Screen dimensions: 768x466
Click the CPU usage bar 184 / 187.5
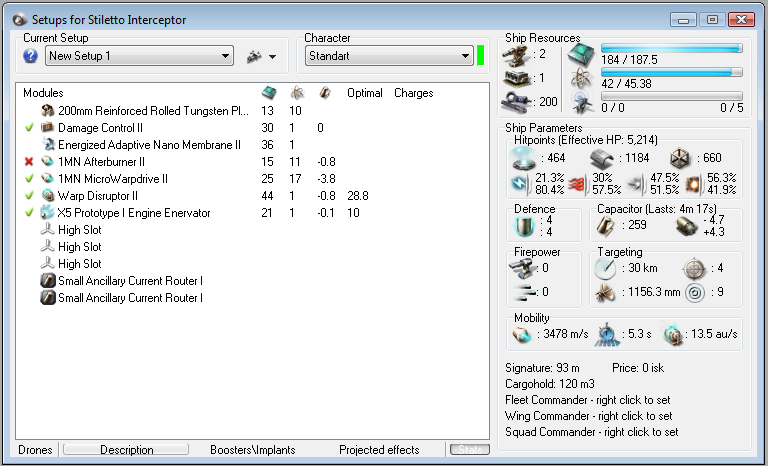[672, 48]
